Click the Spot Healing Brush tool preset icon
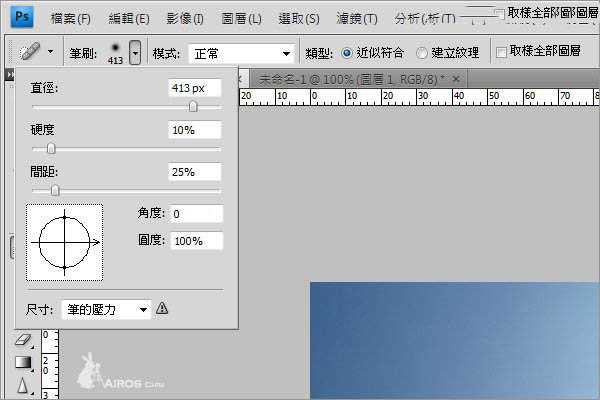This screenshot has height=400, width=600. pyautogui.click(x=28, y=52)
